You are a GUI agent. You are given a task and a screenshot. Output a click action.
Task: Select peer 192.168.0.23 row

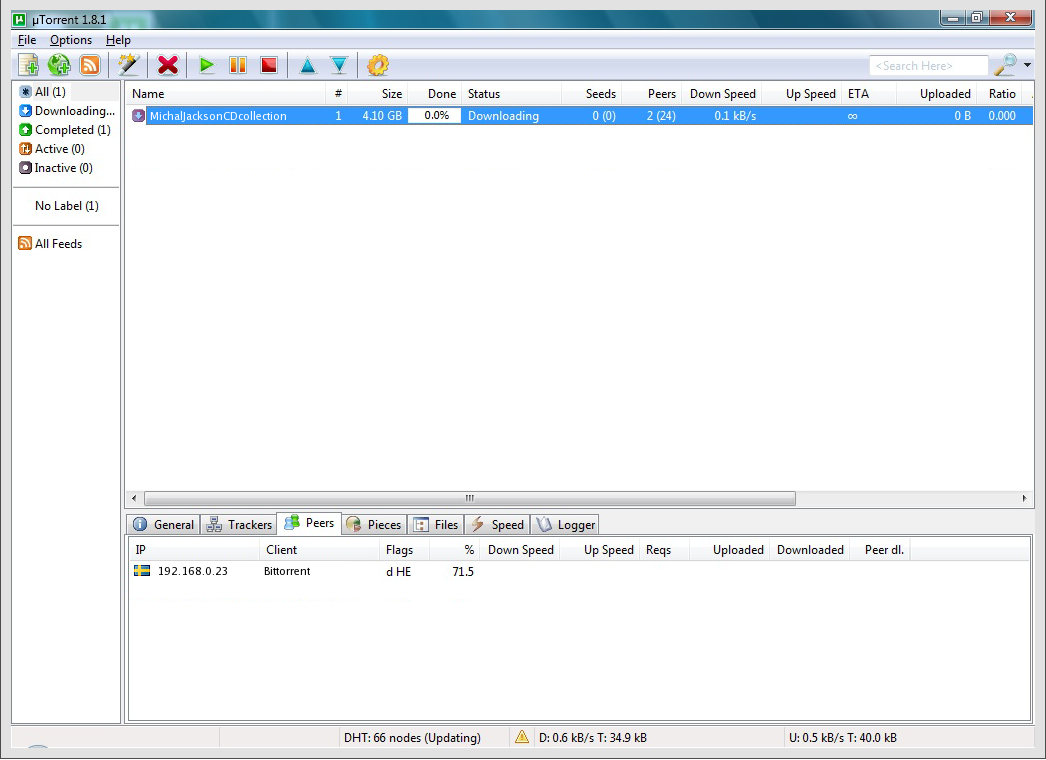[579, 571]
